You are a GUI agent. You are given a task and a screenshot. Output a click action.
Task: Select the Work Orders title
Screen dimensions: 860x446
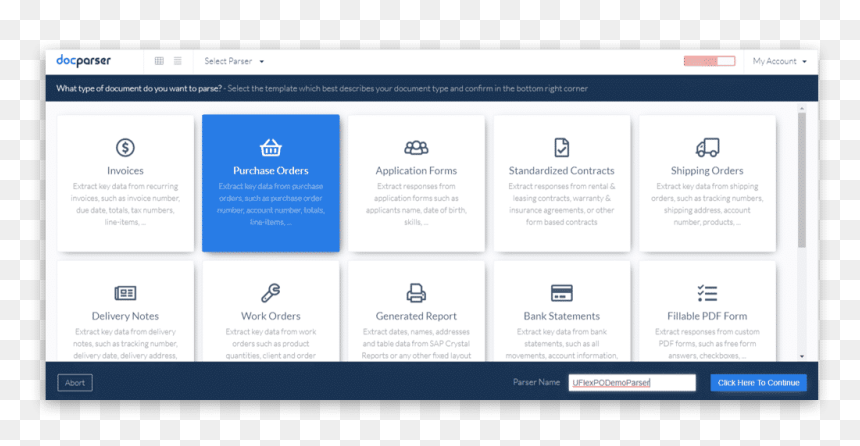(270, 316)
